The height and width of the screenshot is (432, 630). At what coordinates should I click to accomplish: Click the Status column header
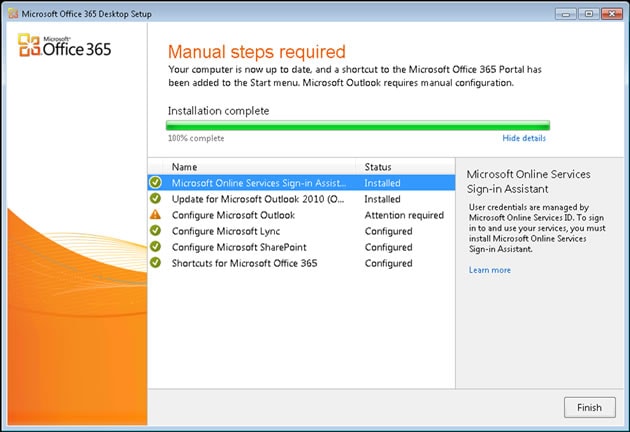[405, 167]
